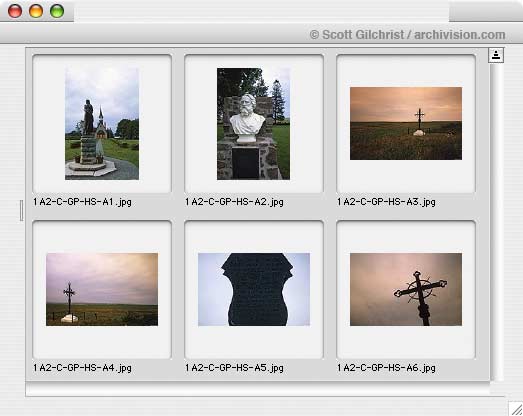
Task: Pick the dark stone silhouette thumbnail A5
Action: pos(254,289)
